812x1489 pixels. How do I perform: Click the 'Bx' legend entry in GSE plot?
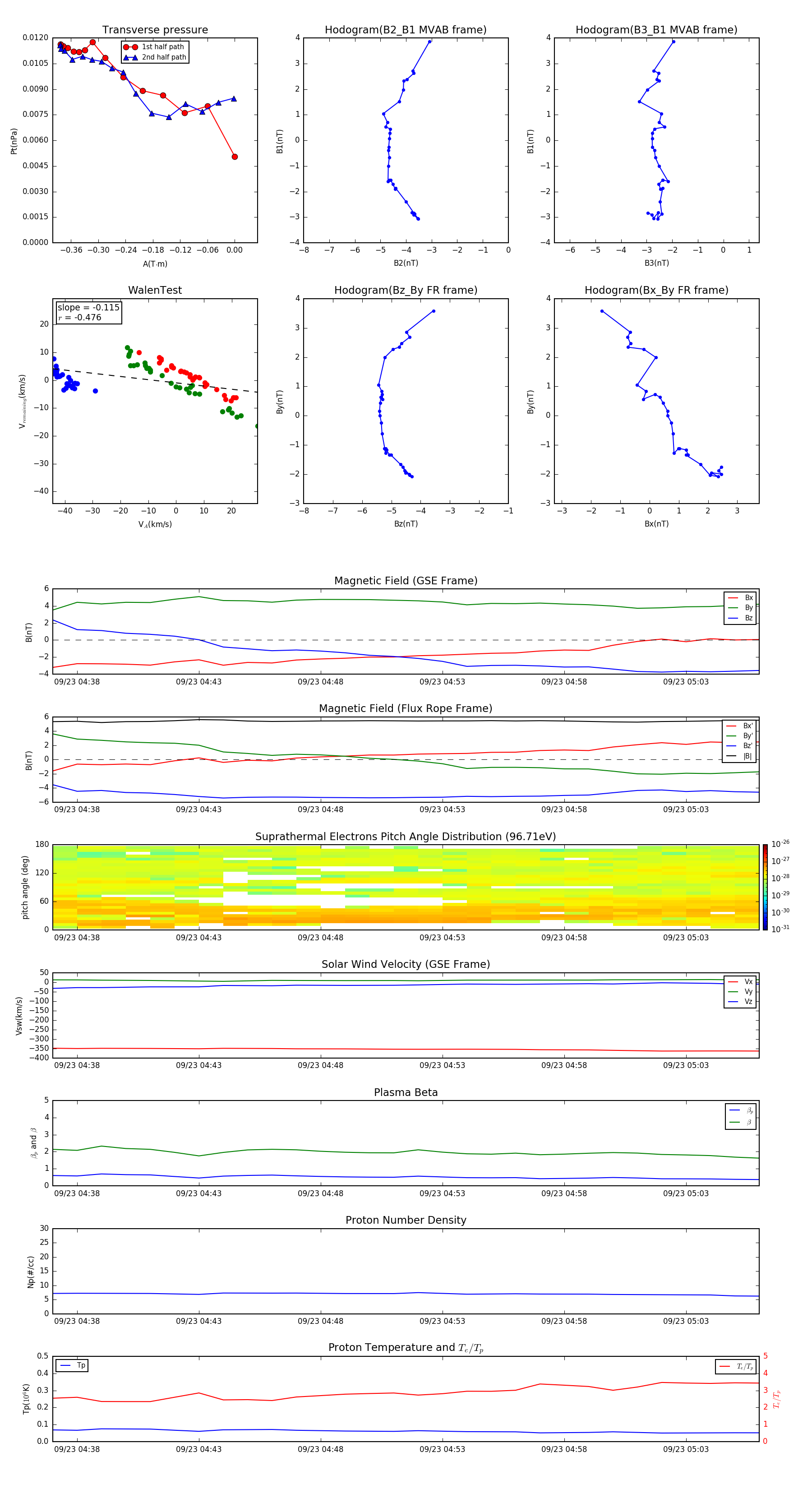tap(740, 598)
